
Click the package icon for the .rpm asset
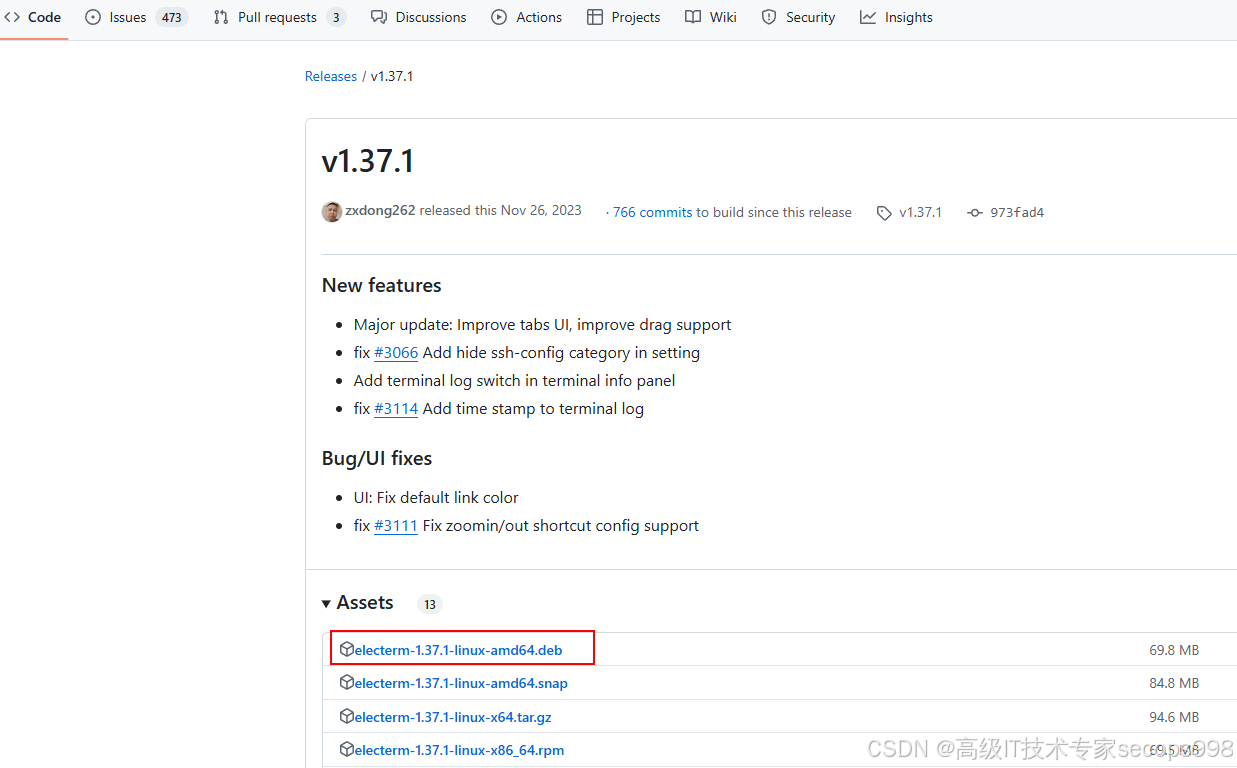[347, 749]
